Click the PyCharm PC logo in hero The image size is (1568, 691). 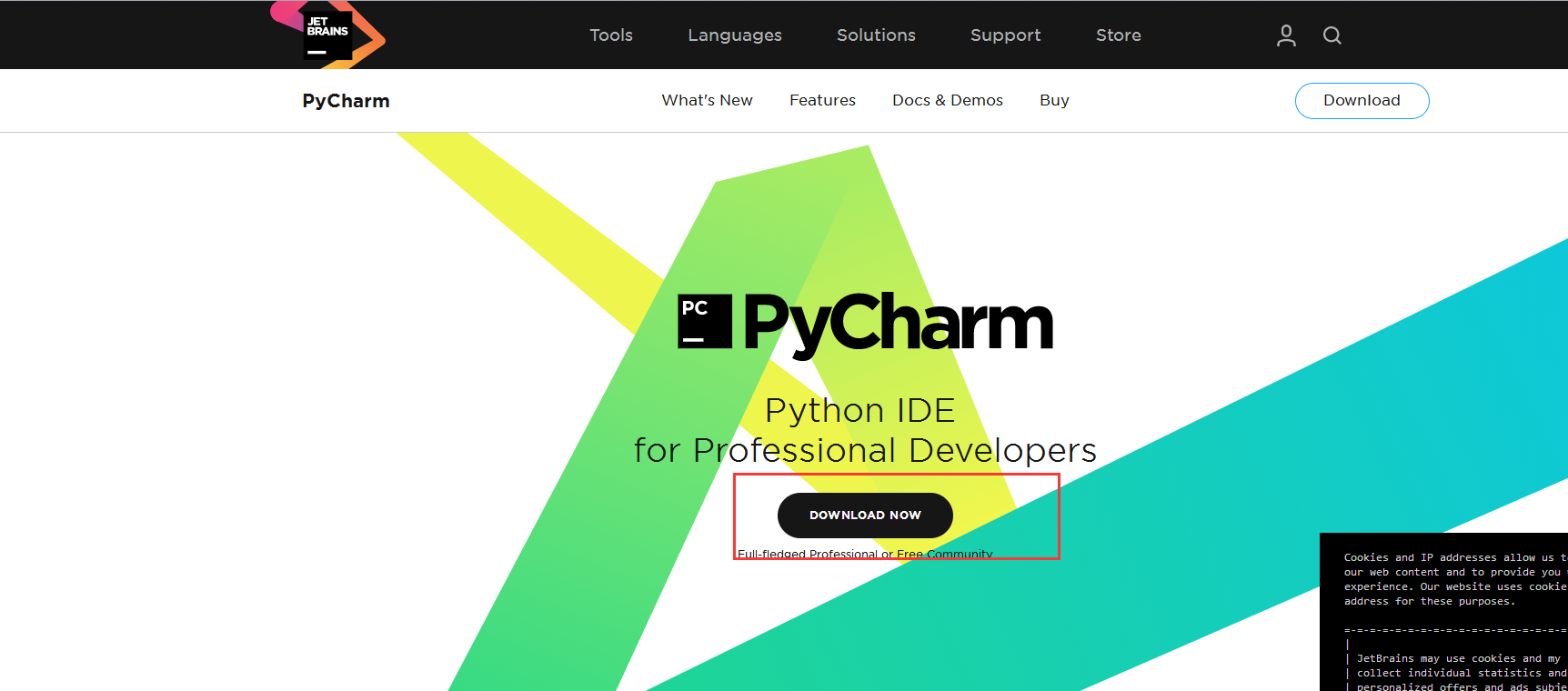705,321
